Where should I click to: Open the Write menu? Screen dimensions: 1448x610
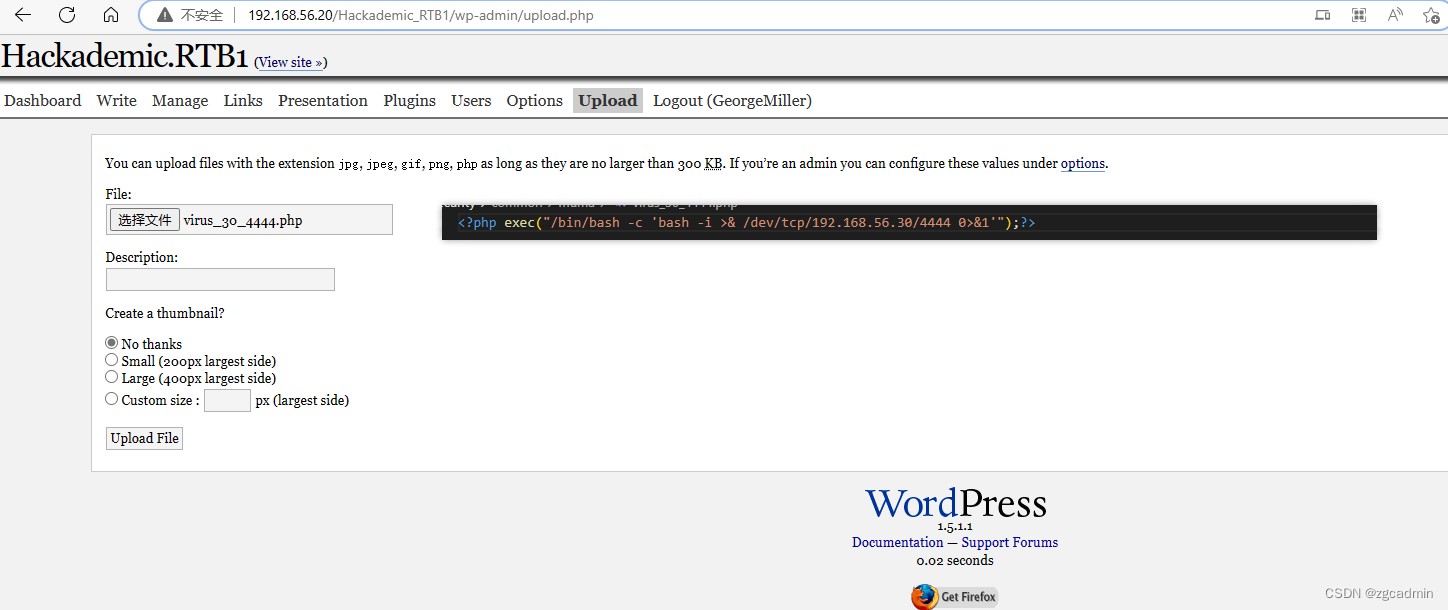[x=116, y=100]
